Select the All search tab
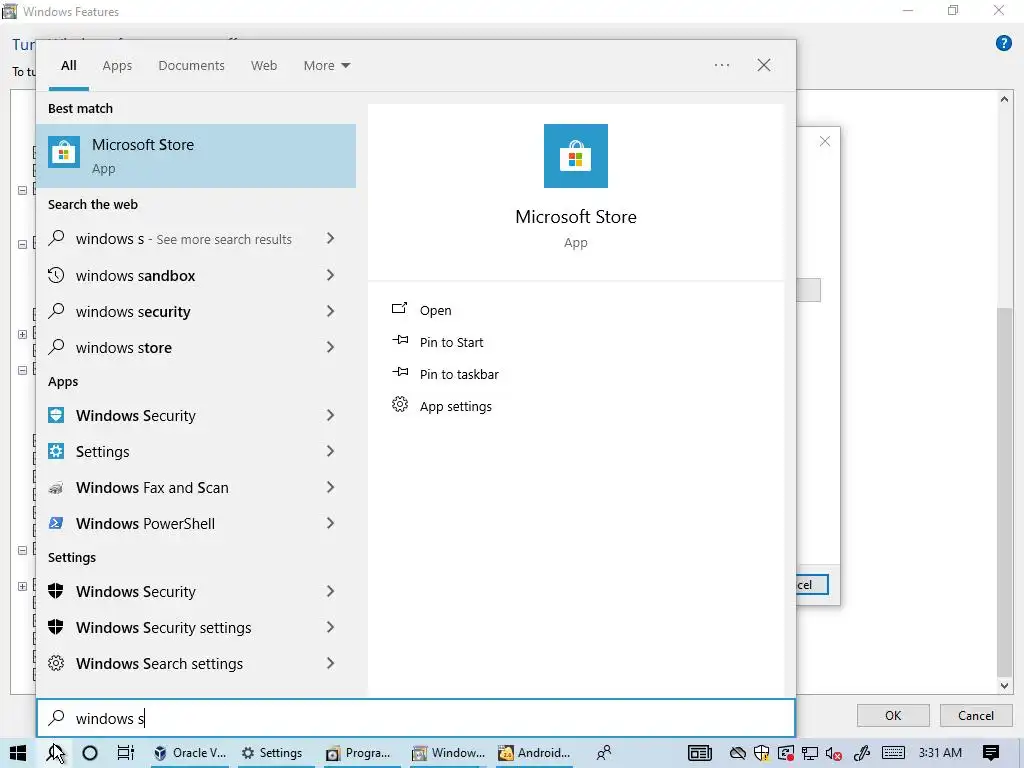Image resolution: width=1024 pixels, height=768 pixels. (x=69, y=65)
